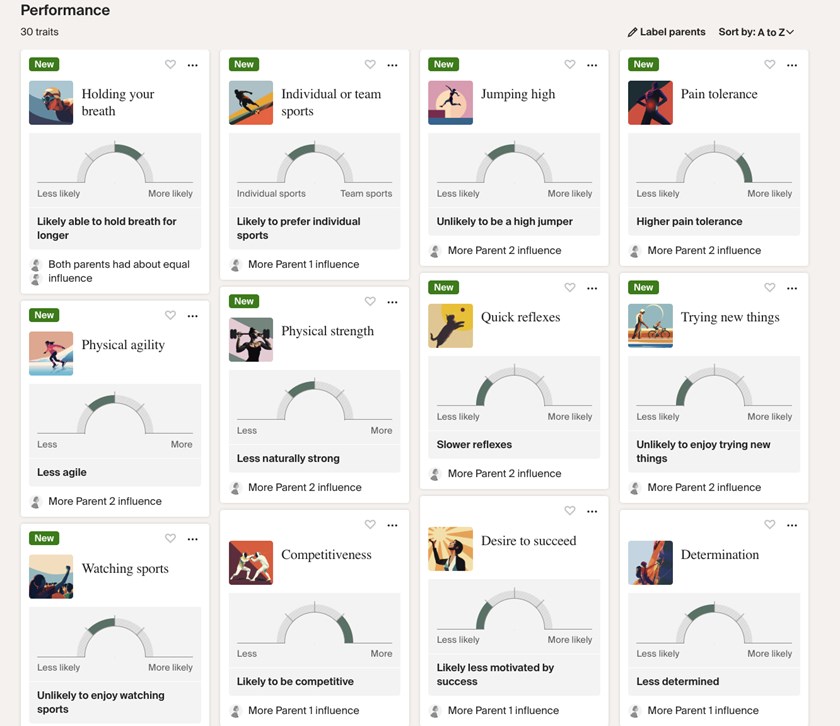Open three-dot menu on Determination card
Image resolution: width=840 pixels, height=726 pixels.
[792, 525]
